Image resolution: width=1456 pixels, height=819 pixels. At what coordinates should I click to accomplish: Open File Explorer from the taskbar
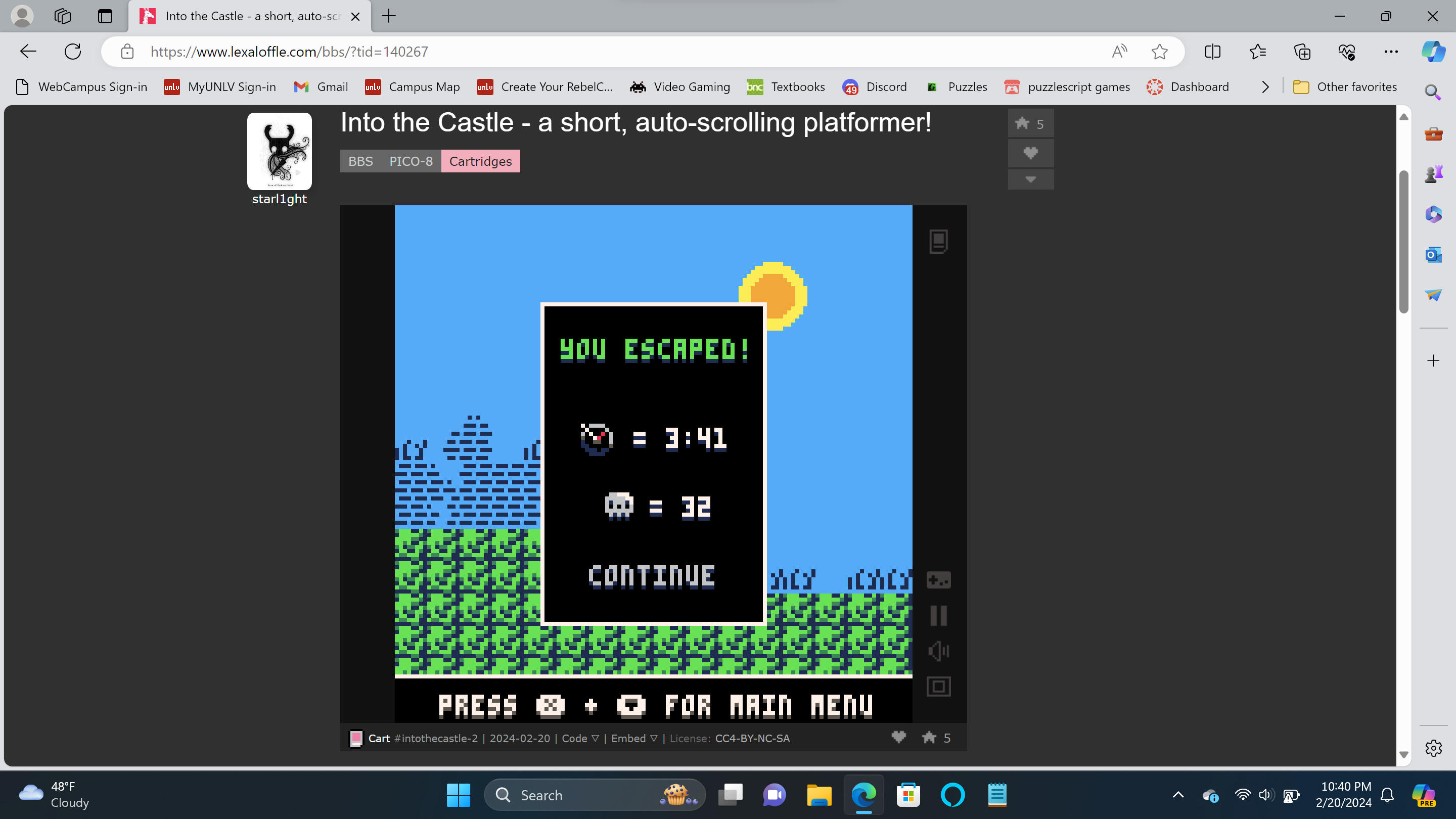point(819,795)
